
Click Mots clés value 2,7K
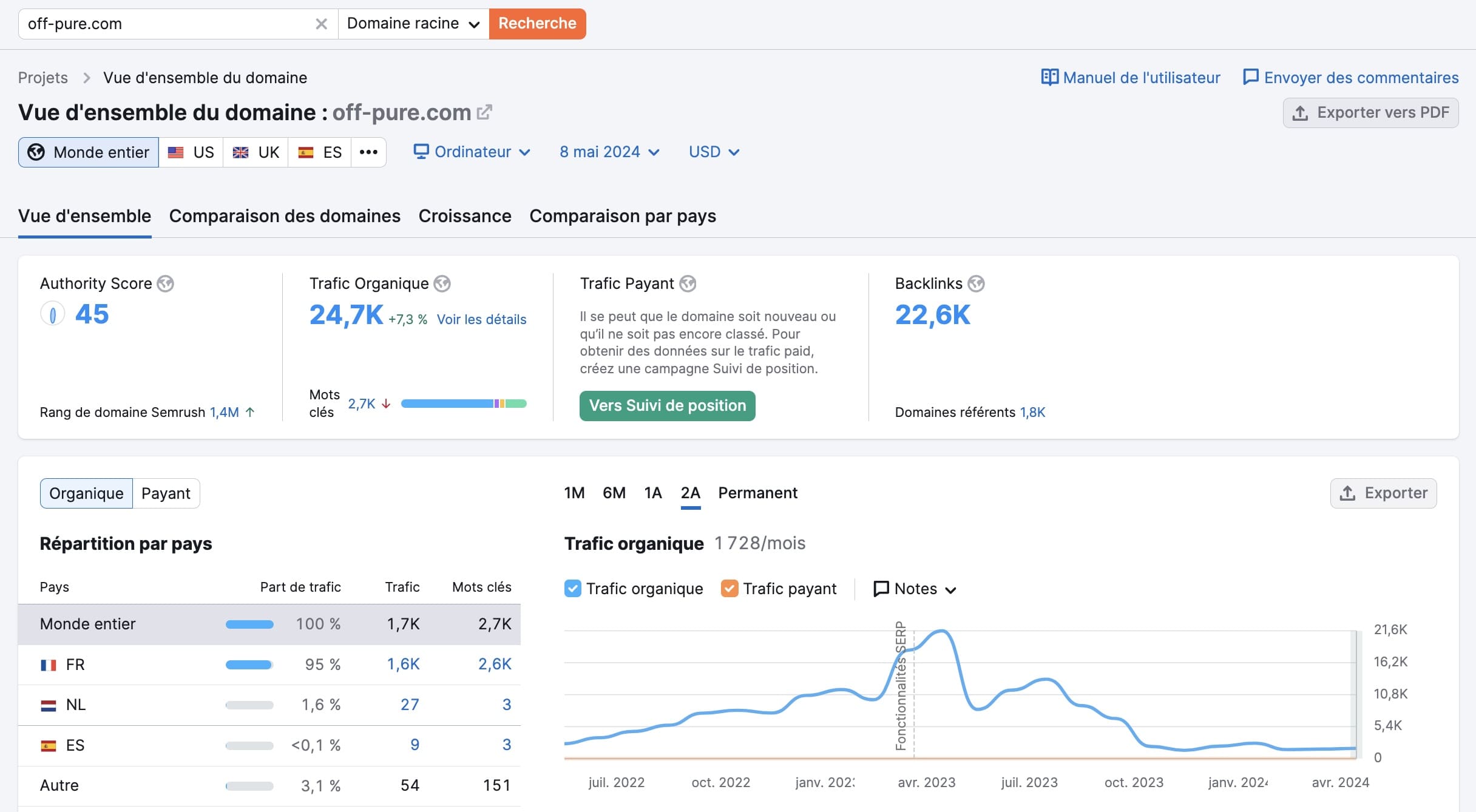(x=362, y=404)
